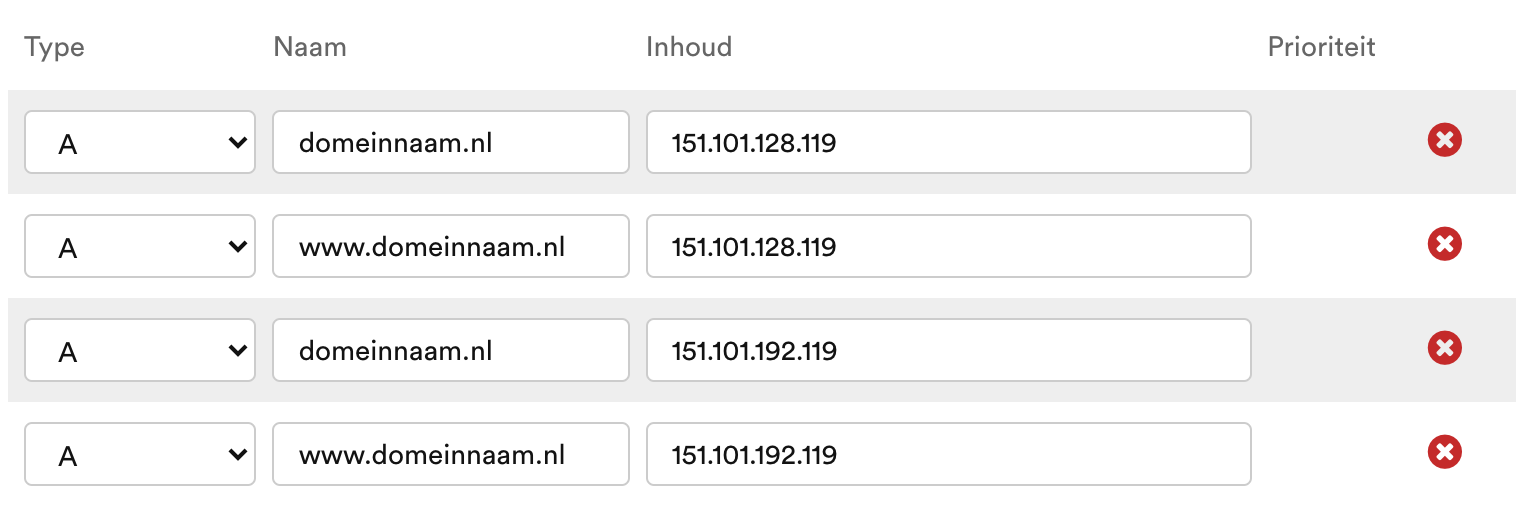Expand Type dropdown for www.domeinnaam.nl 151.101.192.119 record
The height and width of the screenshot is (522, 1526).
pyautogui.click(x=140, y=454)
